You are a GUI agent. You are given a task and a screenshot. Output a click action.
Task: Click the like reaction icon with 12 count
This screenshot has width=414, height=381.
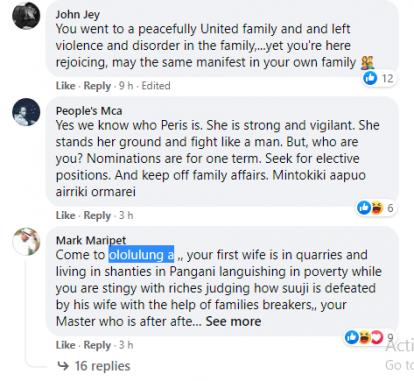pyautogui.click(x=370, y=78)
